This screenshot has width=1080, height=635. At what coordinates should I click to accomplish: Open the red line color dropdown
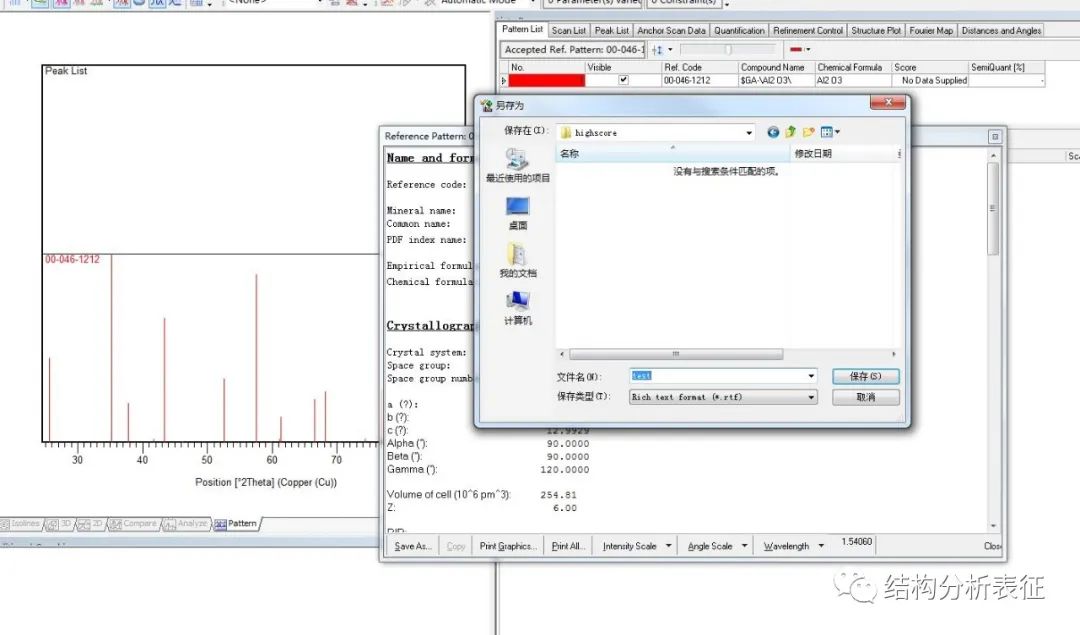(x=809, y=50)
